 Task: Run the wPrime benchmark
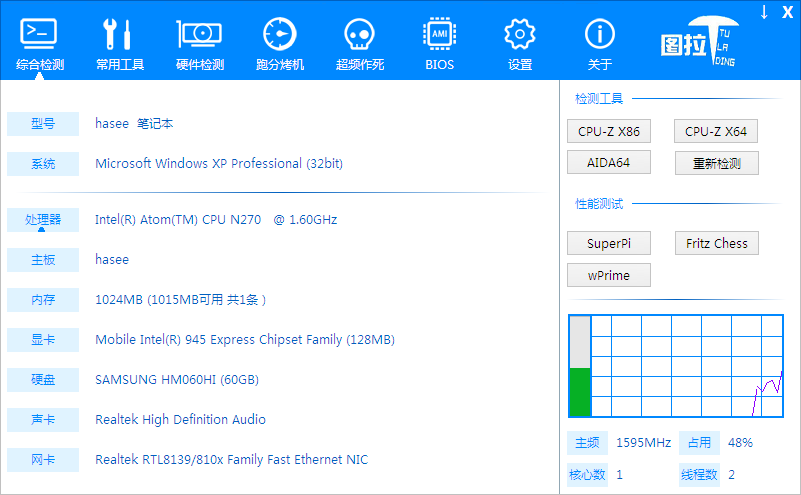(x=609, y=275)
